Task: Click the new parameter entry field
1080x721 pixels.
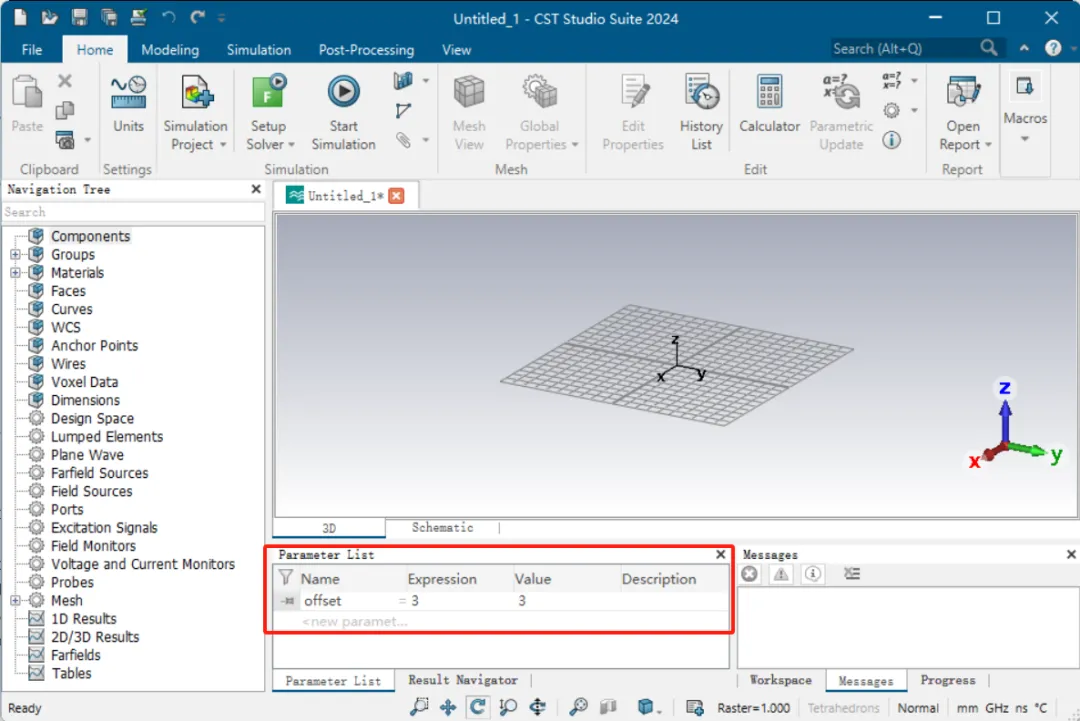Action: point(501,621)
